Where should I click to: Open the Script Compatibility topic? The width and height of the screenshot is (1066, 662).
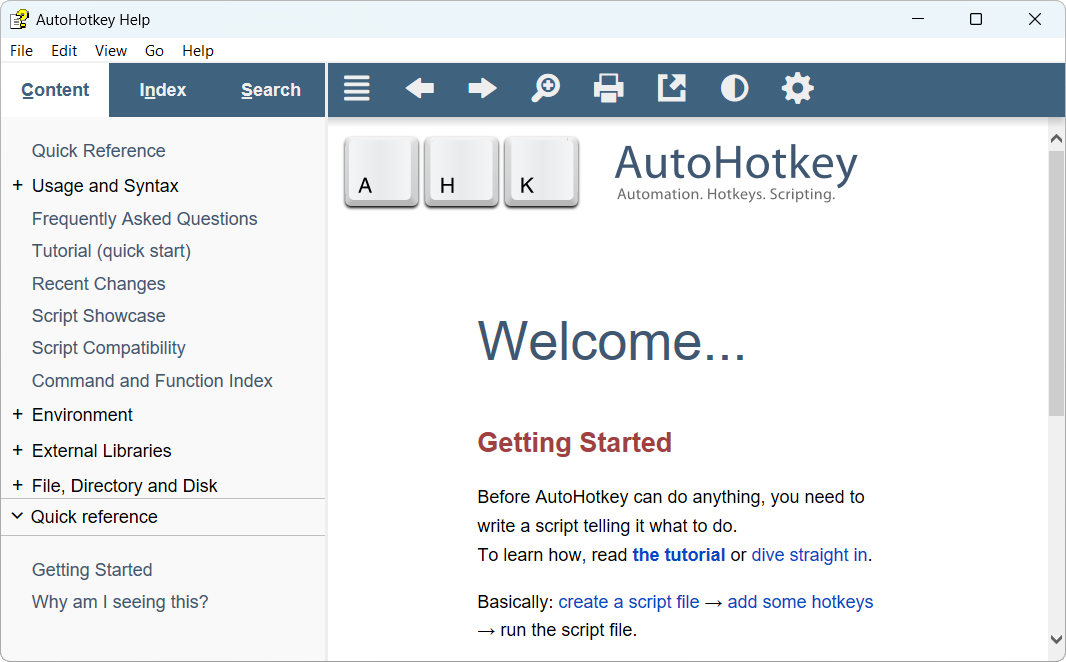[x=109, y=348]
